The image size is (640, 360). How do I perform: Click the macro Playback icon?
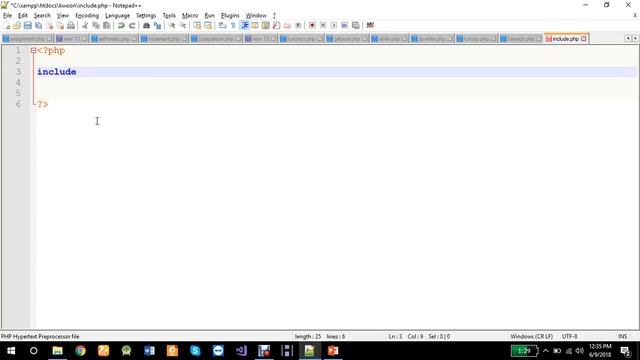tap(333, 25)
